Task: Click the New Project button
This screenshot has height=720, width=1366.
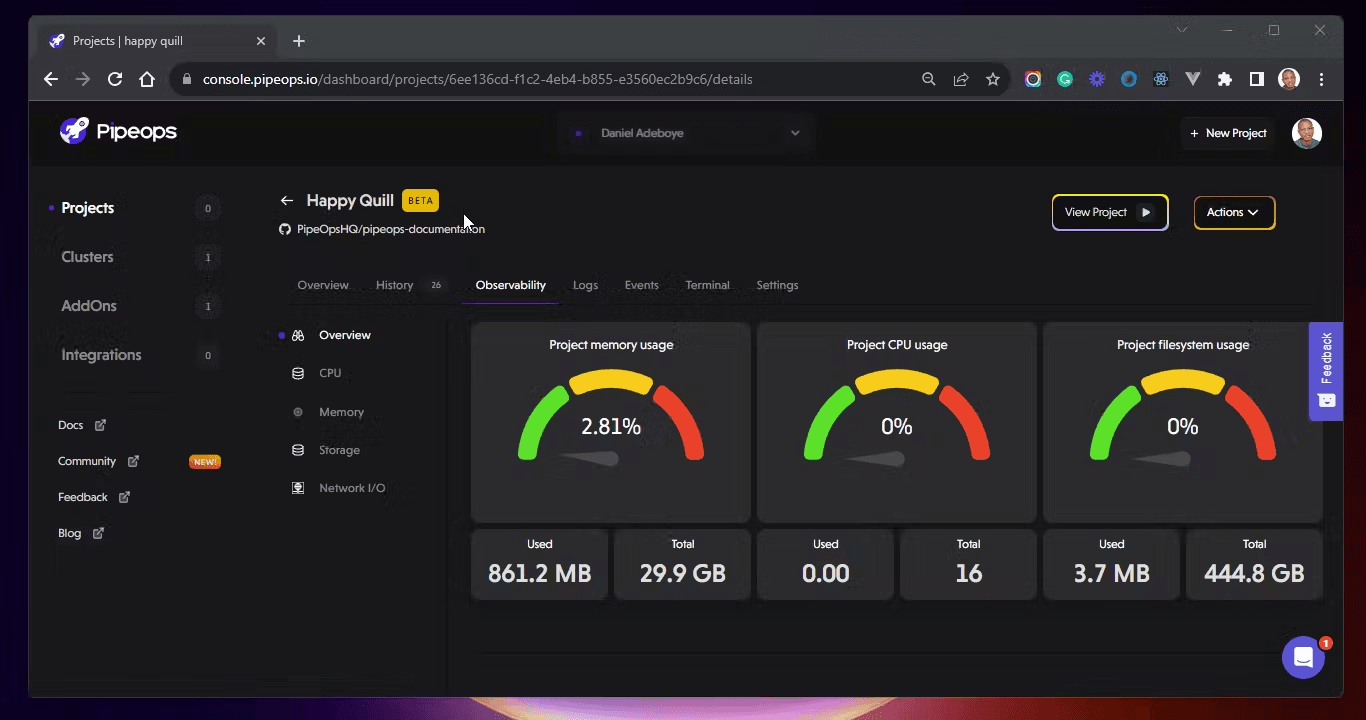Action: (x=1228, y=133)
